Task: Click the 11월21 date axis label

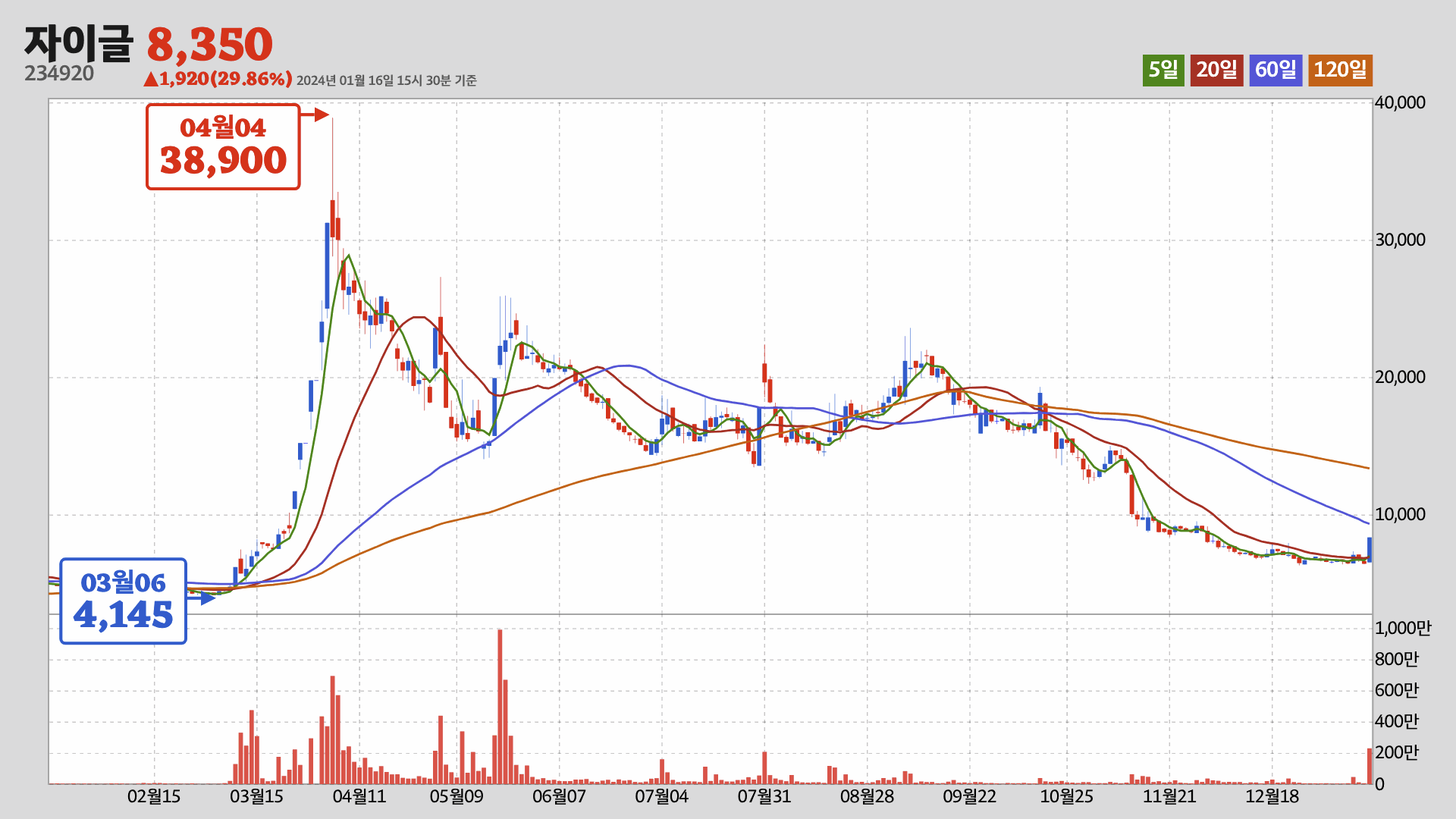Action: (1169, 797)
